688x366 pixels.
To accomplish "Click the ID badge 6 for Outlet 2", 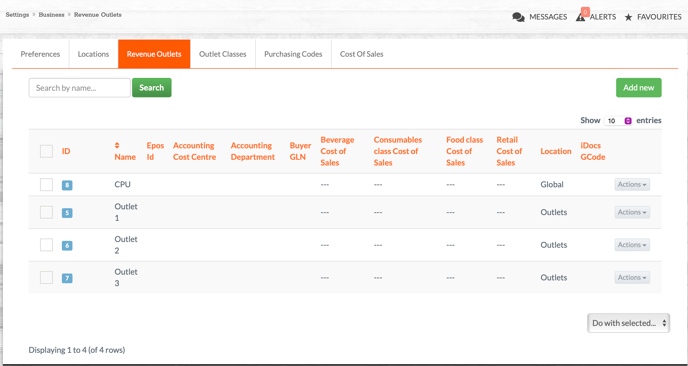I will click(67, 246).
